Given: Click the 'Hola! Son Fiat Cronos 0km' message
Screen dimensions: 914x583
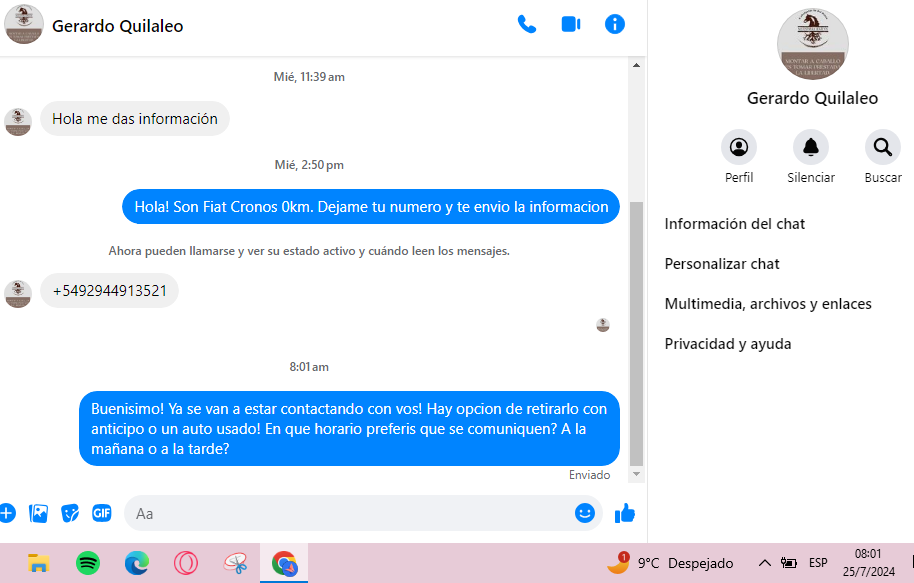Looking at the screenshot, I should pyautogui.click(x=371, y=207).
